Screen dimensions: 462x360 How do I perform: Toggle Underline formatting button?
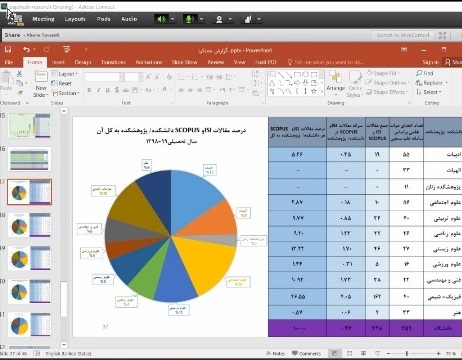[x=107, y=90]
